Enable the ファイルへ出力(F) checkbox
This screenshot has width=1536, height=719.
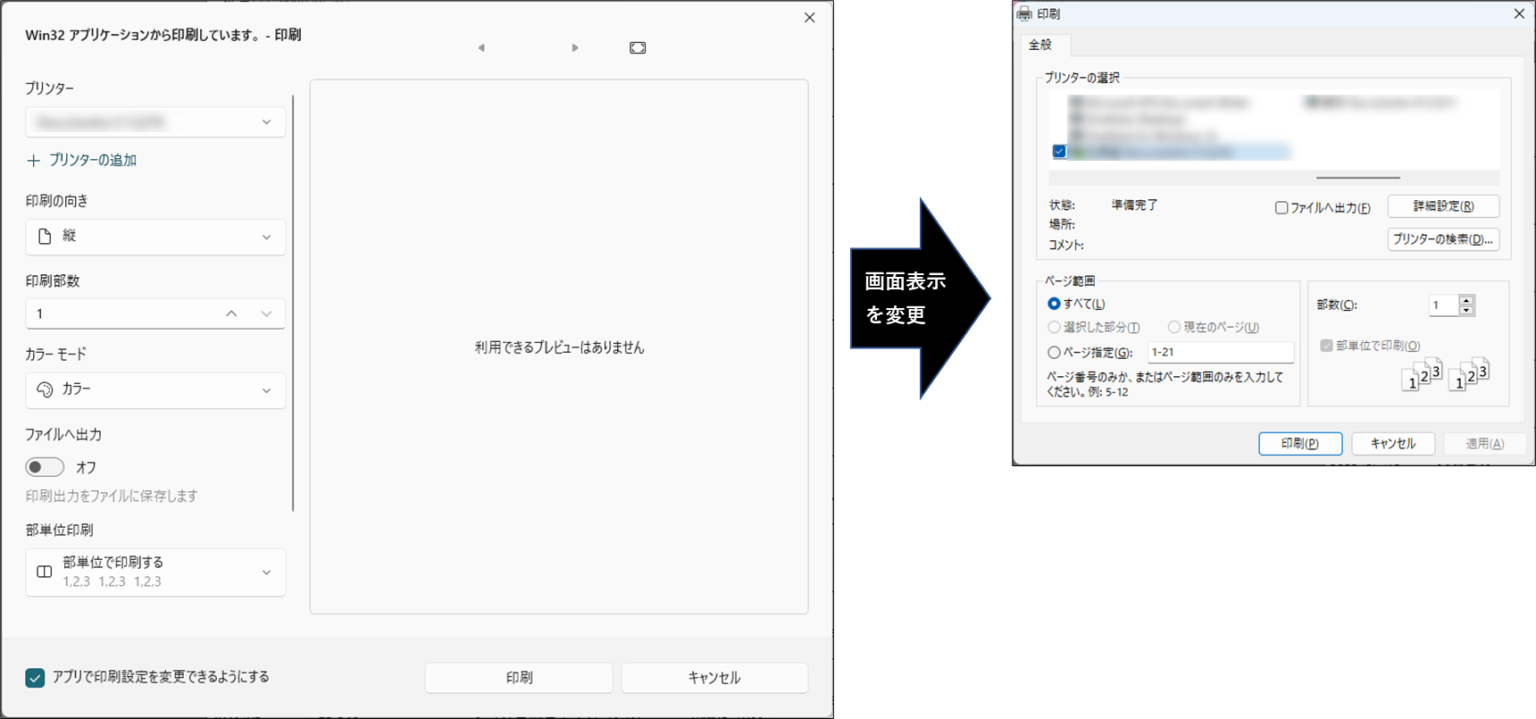point(1282,208)
